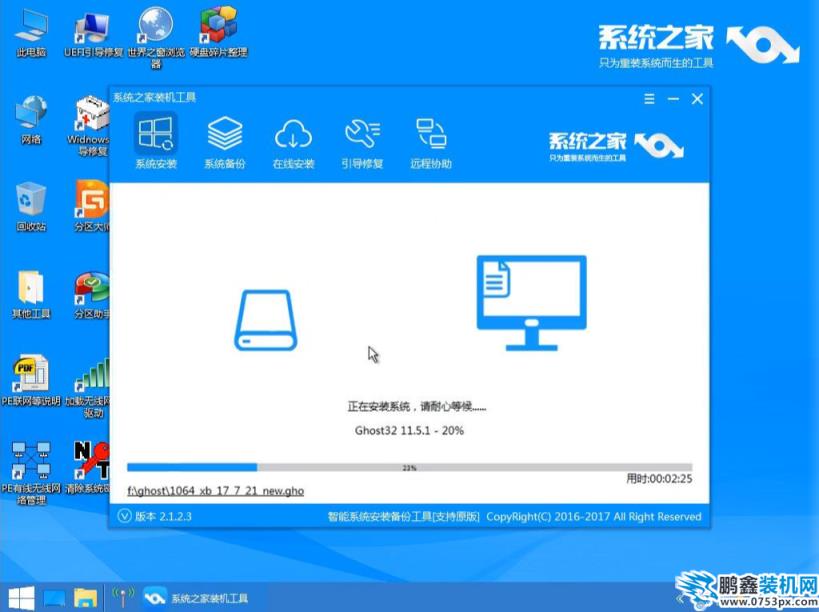Click 正在安装系统，请耐心等候 message
Viewport: 819px width, 612px height.
[417, 406]
